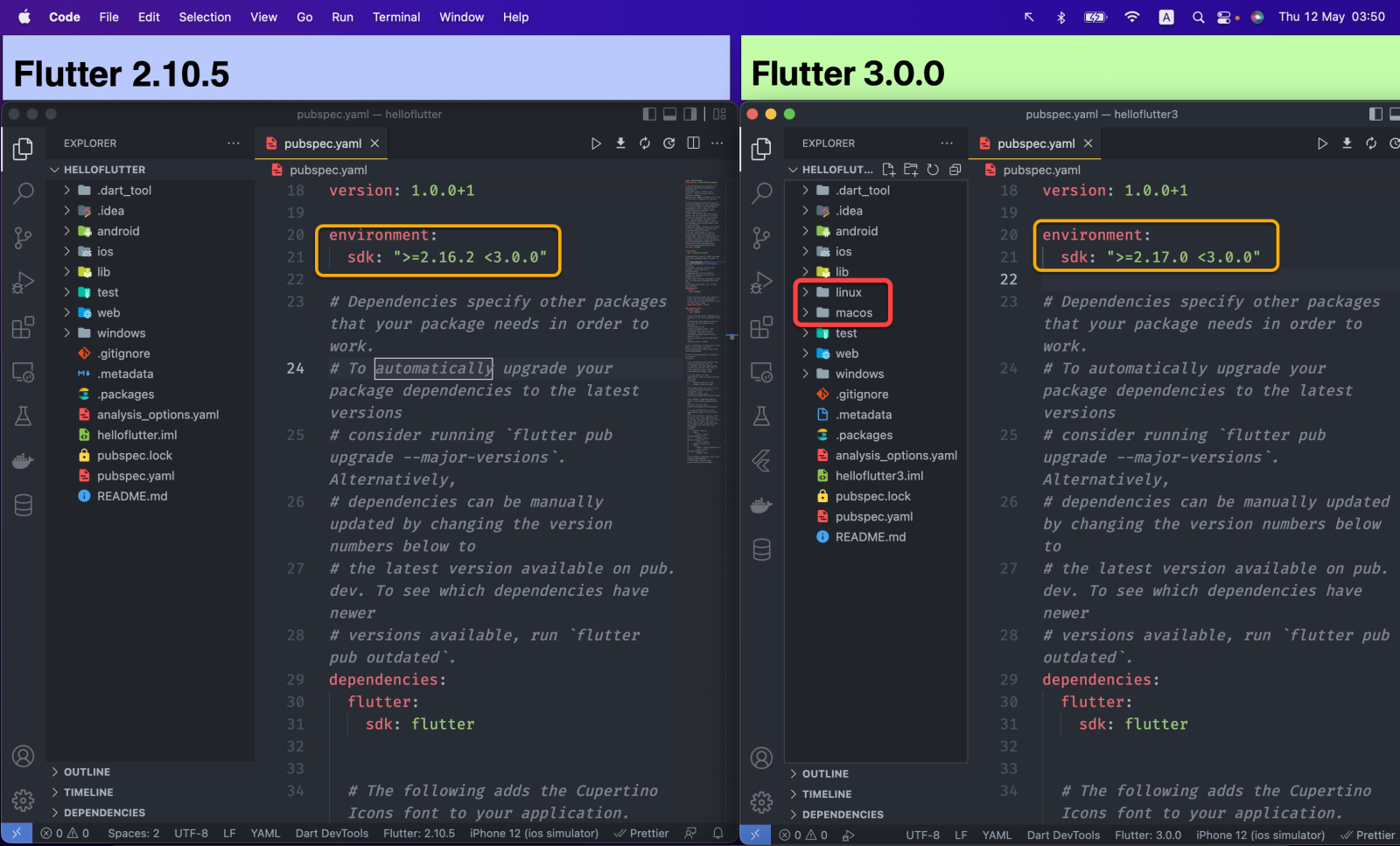Run pubspec.yaml in left window editor toolbar
This screenshot has height=846, width=1400.
pos(596,143)
